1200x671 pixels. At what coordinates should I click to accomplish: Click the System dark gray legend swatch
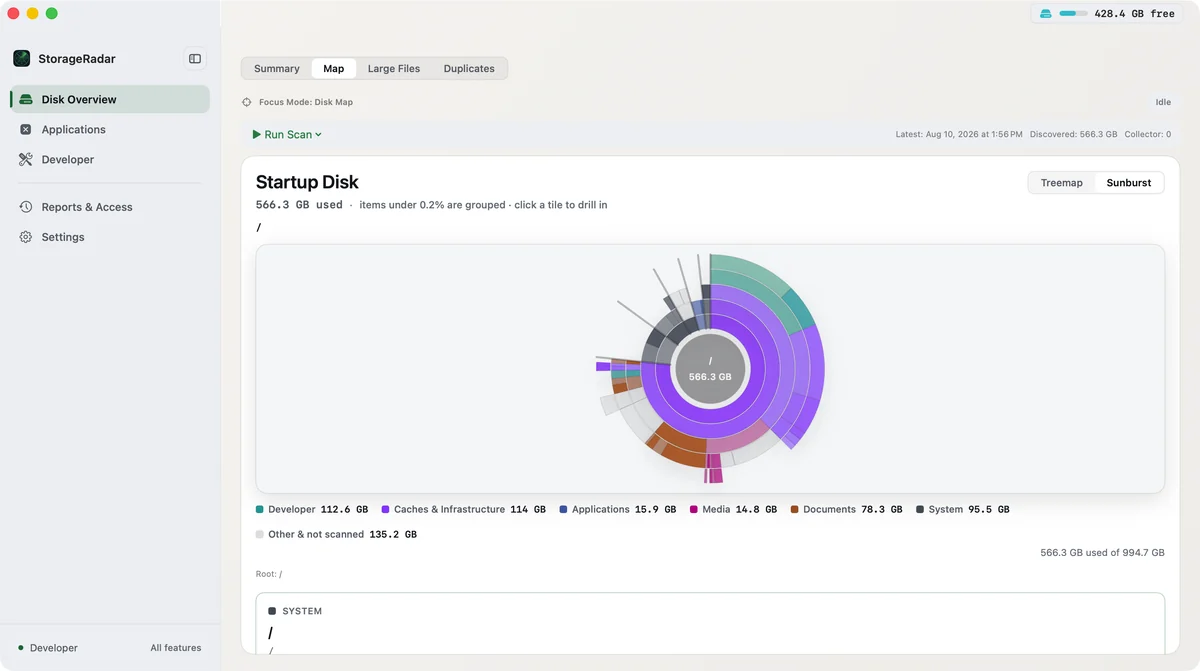click(920, 509)
